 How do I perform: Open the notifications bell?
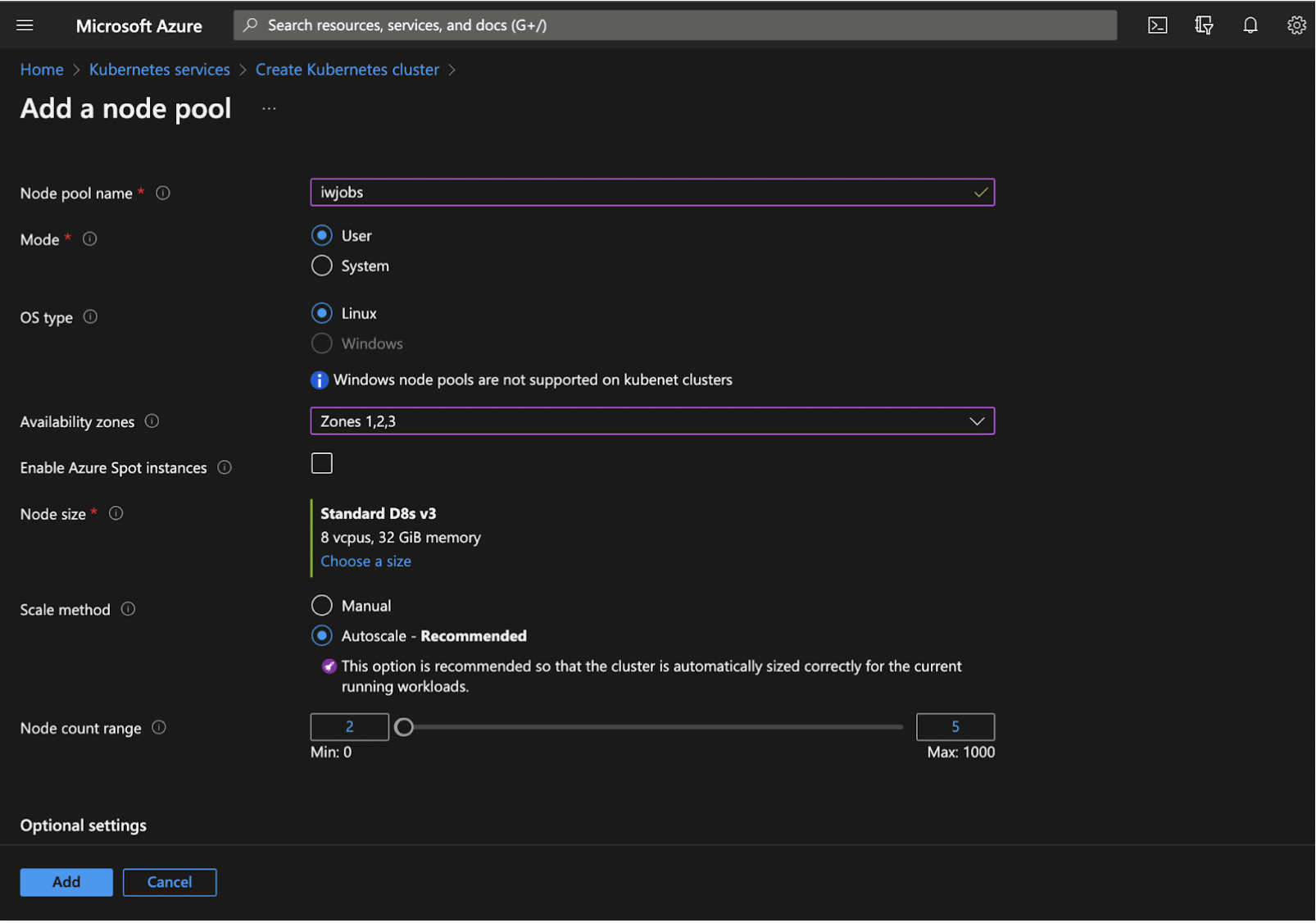(1250, 25)
